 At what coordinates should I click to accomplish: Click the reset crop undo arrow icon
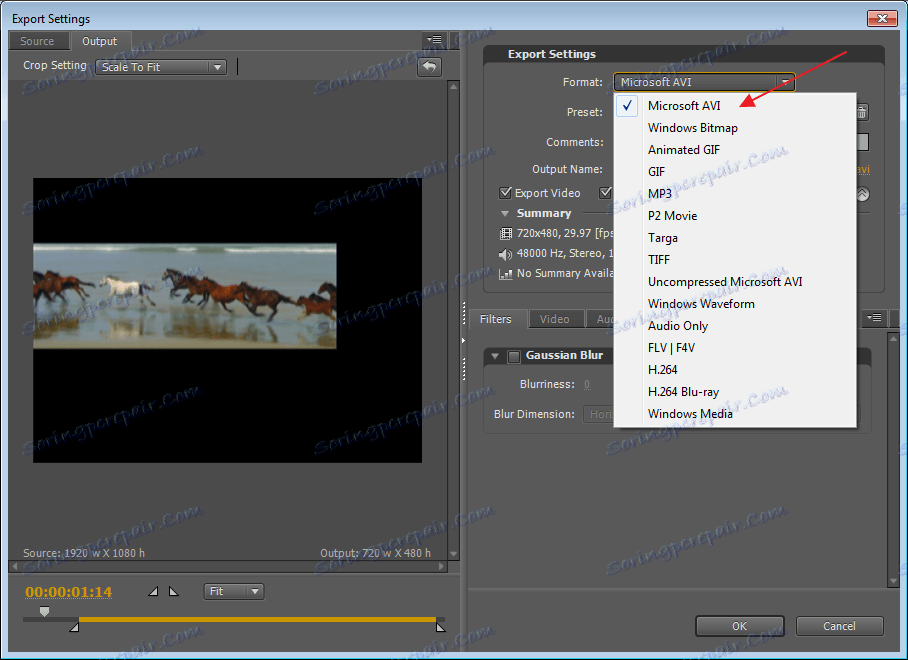[429, 67]
